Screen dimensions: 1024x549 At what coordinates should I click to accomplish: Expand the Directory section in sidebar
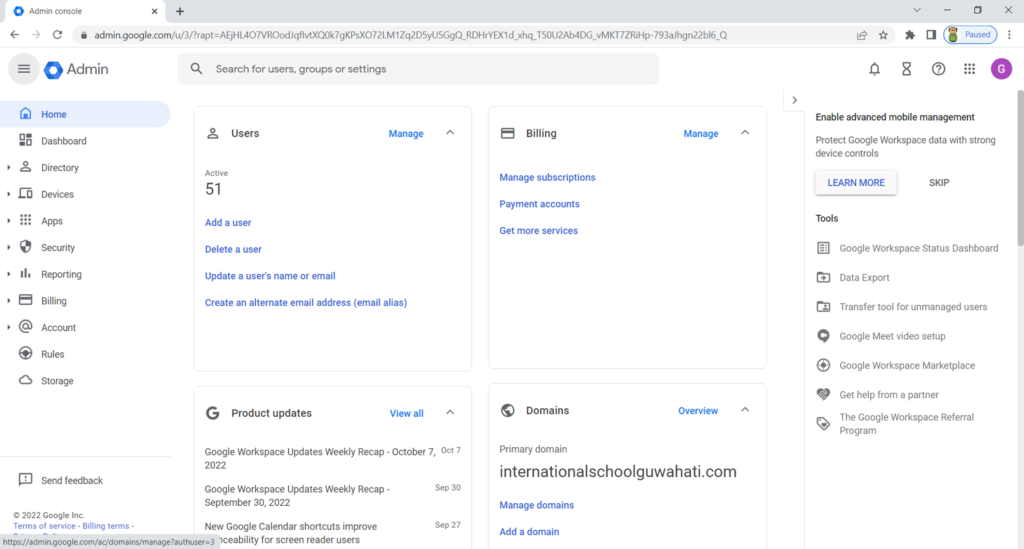coord(8,168)
